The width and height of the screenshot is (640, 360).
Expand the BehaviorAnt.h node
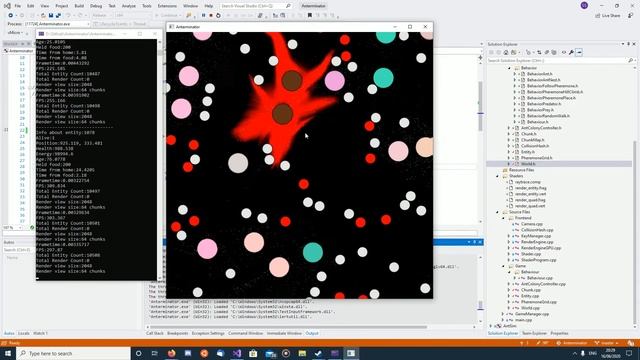(515, 74)
